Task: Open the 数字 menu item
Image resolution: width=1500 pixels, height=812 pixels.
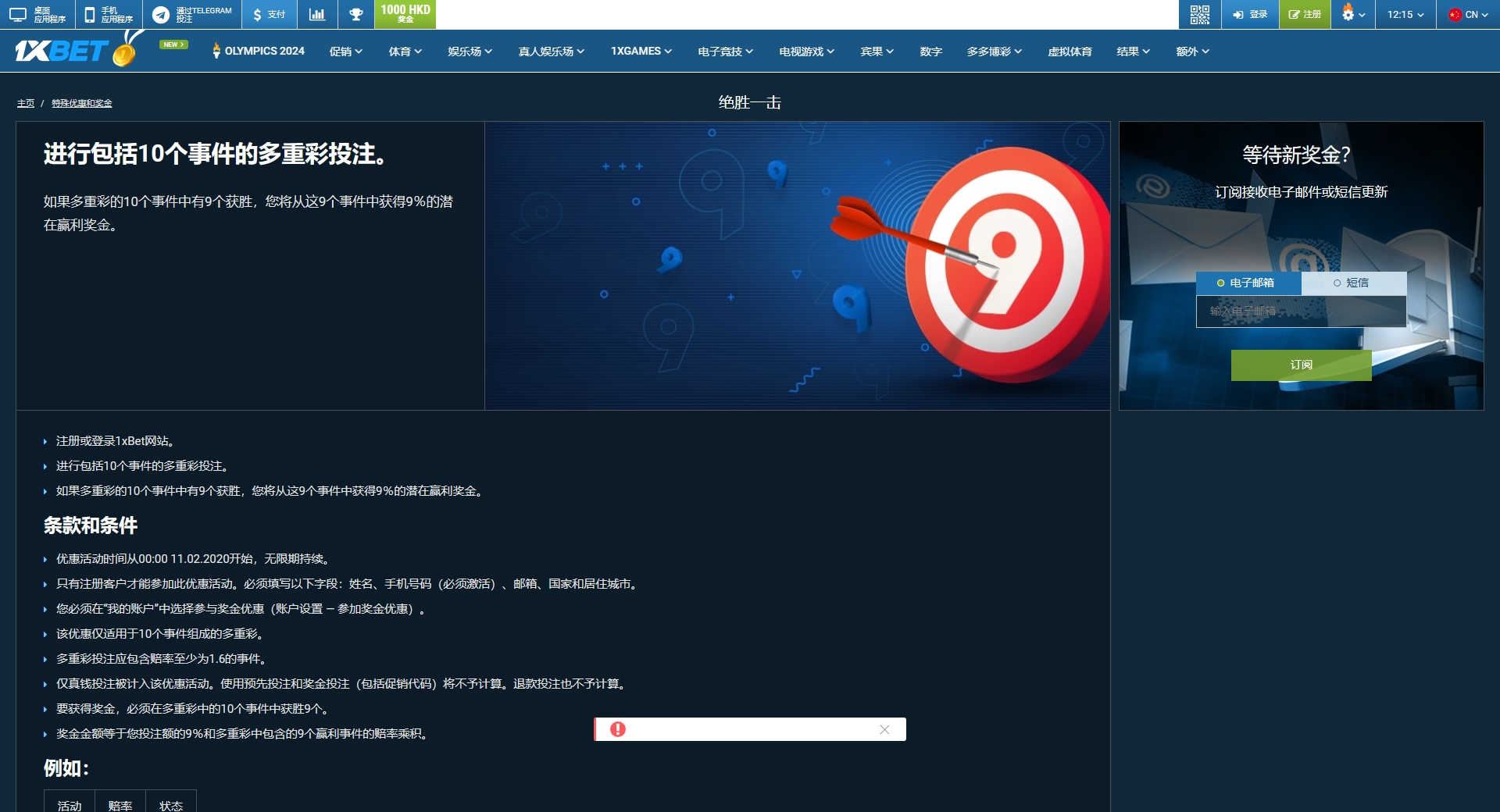Action: point(931,52)
